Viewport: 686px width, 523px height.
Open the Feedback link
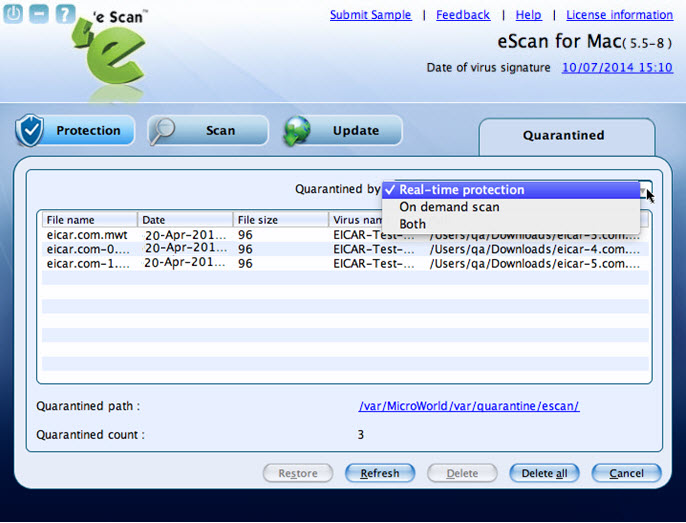[x=463, y=15]
